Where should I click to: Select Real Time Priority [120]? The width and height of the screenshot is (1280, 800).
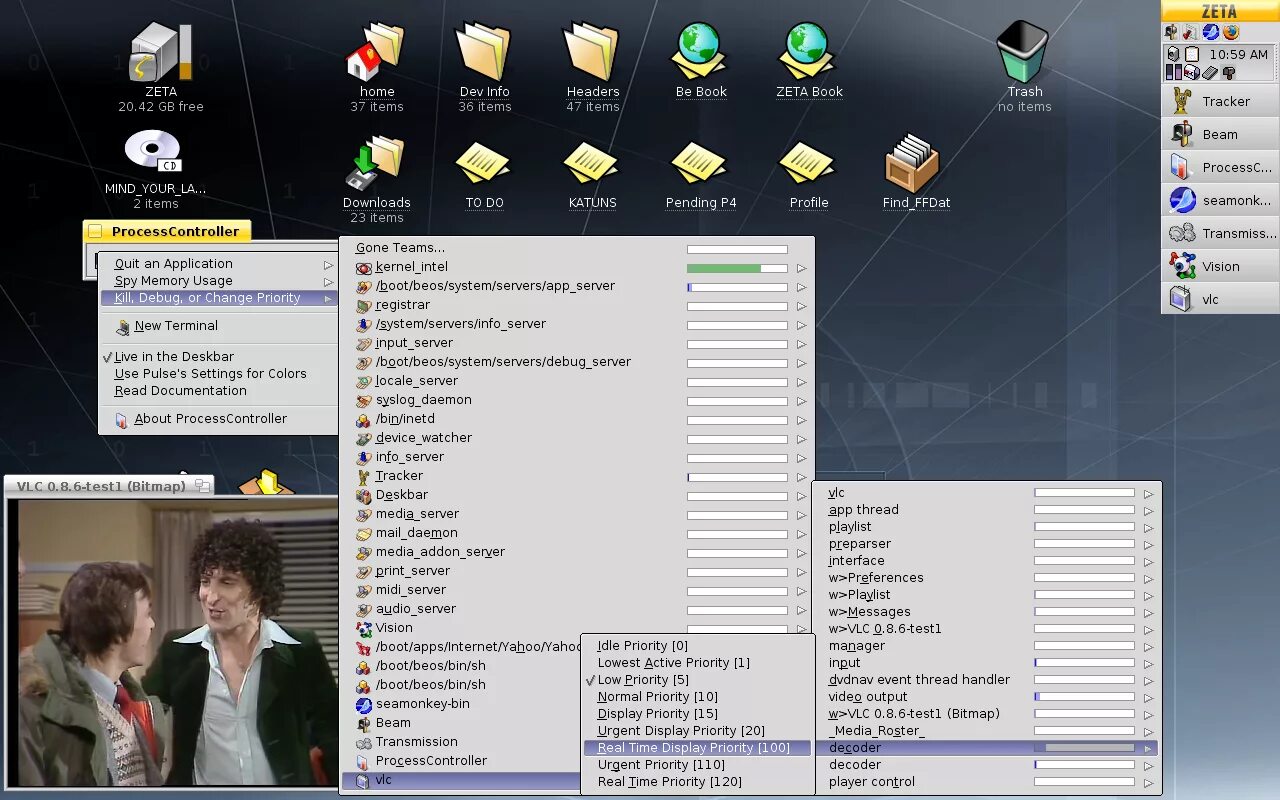pyautogui.click(x=697, y=781)
